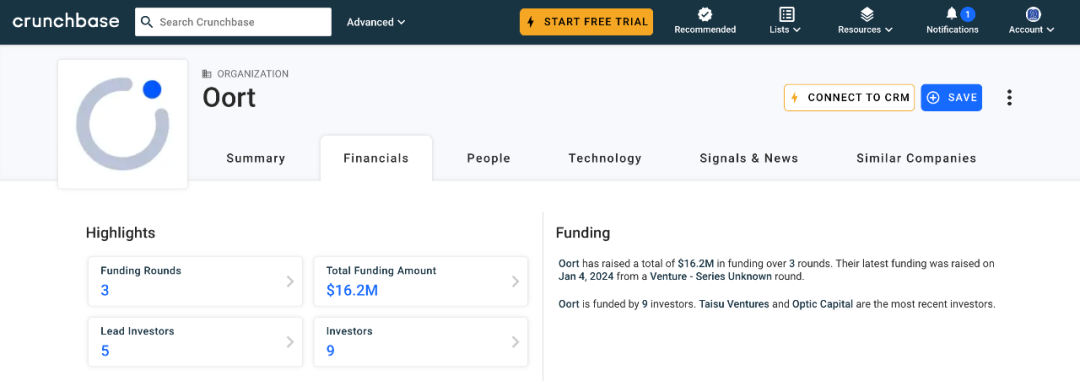Click the Start Free Trial button

tap(586, 22)
